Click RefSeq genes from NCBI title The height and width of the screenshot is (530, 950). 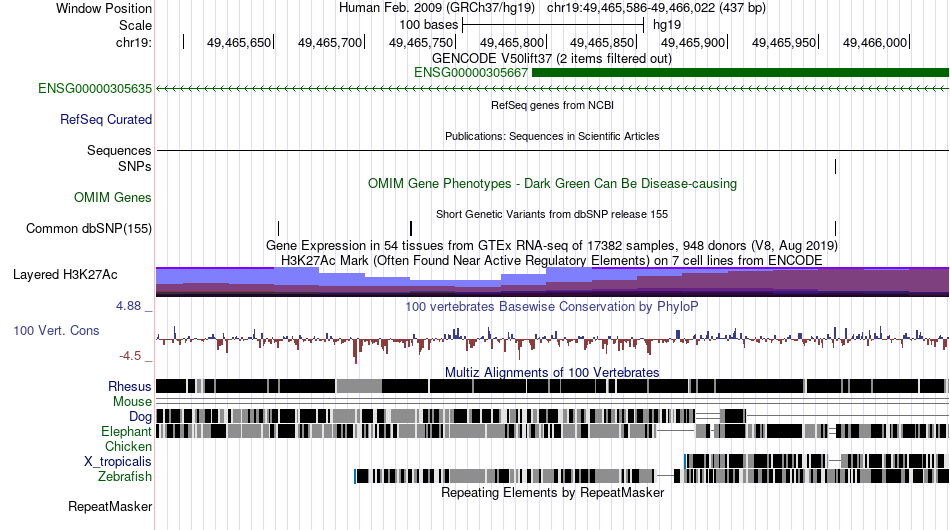[x=553, y=105]
